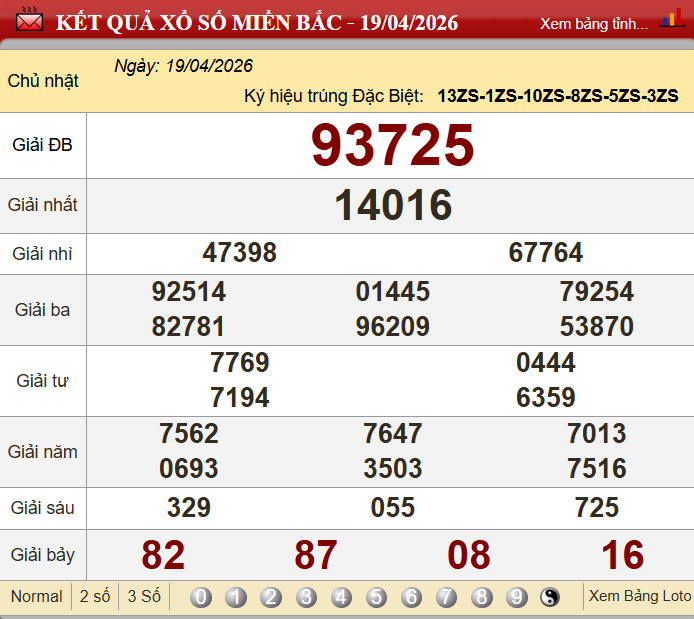Select digit 5 ball filter

pos(376,597)
